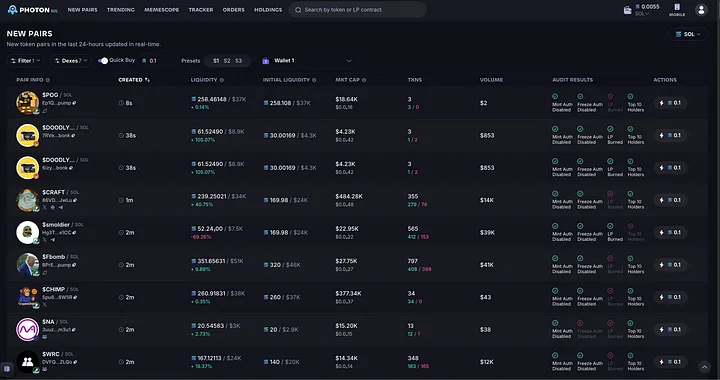Open the SOL chain dropdown at right
This screenshot has width=720, height=380.
click(688, 34)
